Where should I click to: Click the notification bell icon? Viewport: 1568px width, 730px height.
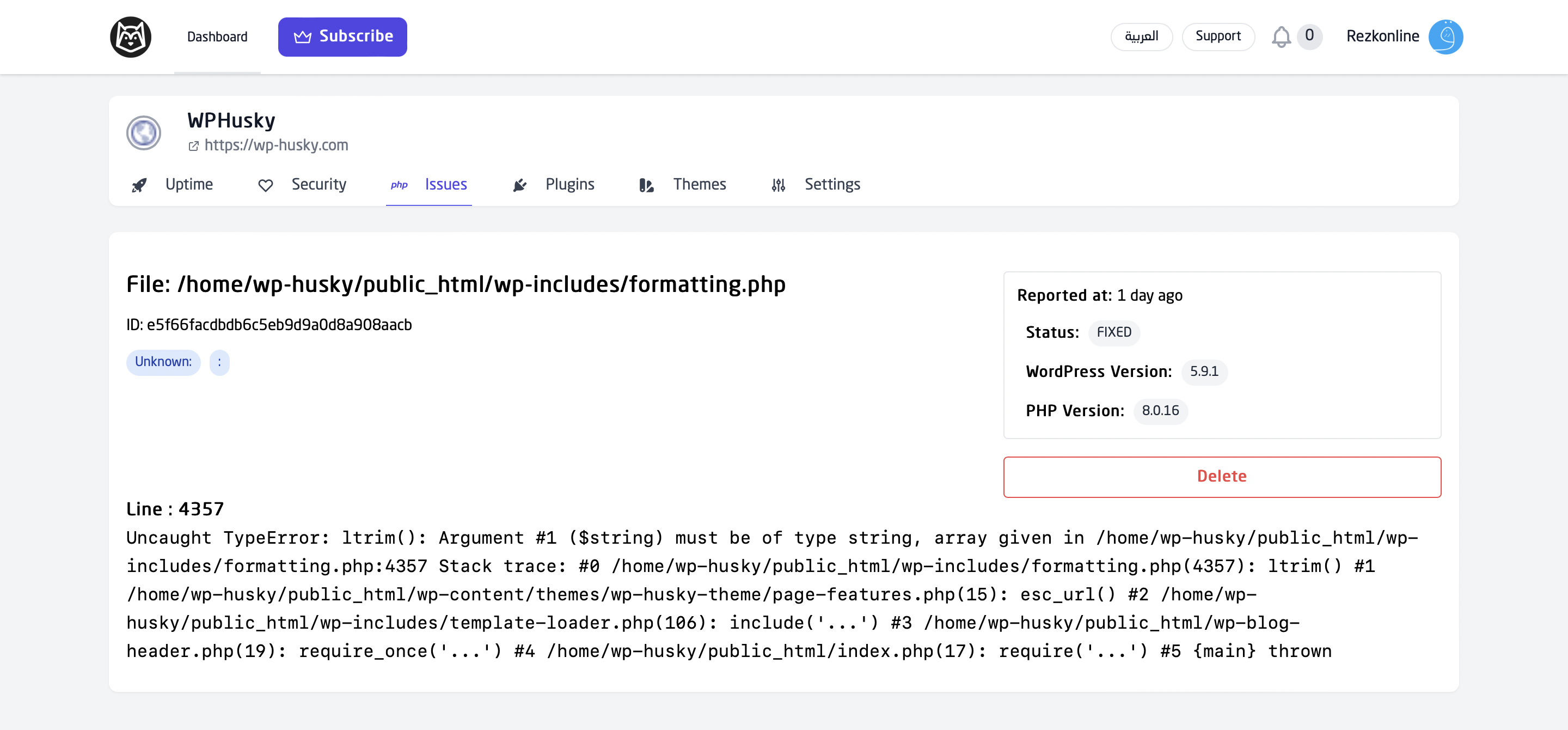1281,37
